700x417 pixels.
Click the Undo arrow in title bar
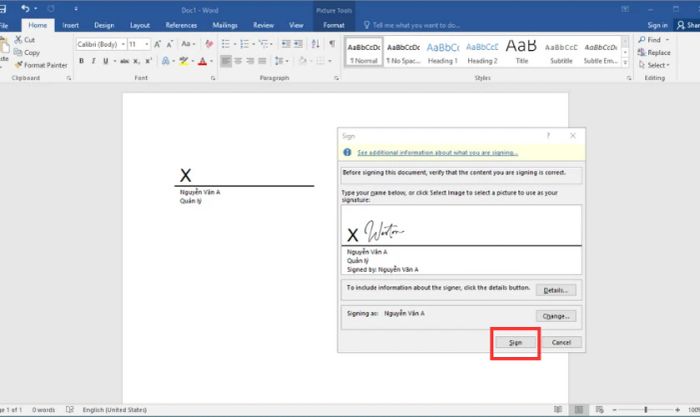click(x=25, y=8)
